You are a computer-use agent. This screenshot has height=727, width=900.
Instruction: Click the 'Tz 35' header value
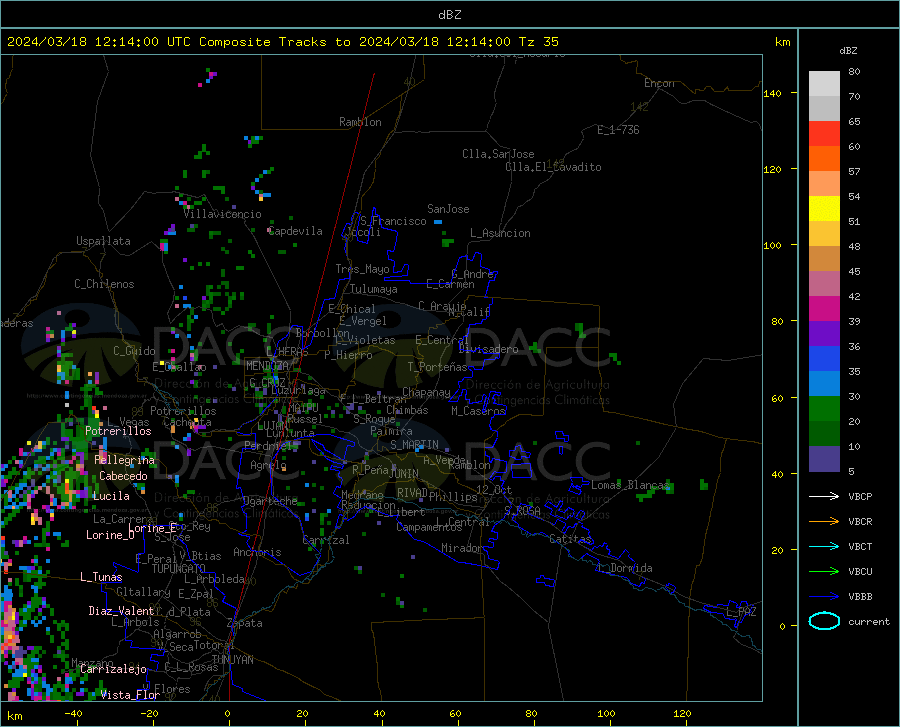point(538,42)
